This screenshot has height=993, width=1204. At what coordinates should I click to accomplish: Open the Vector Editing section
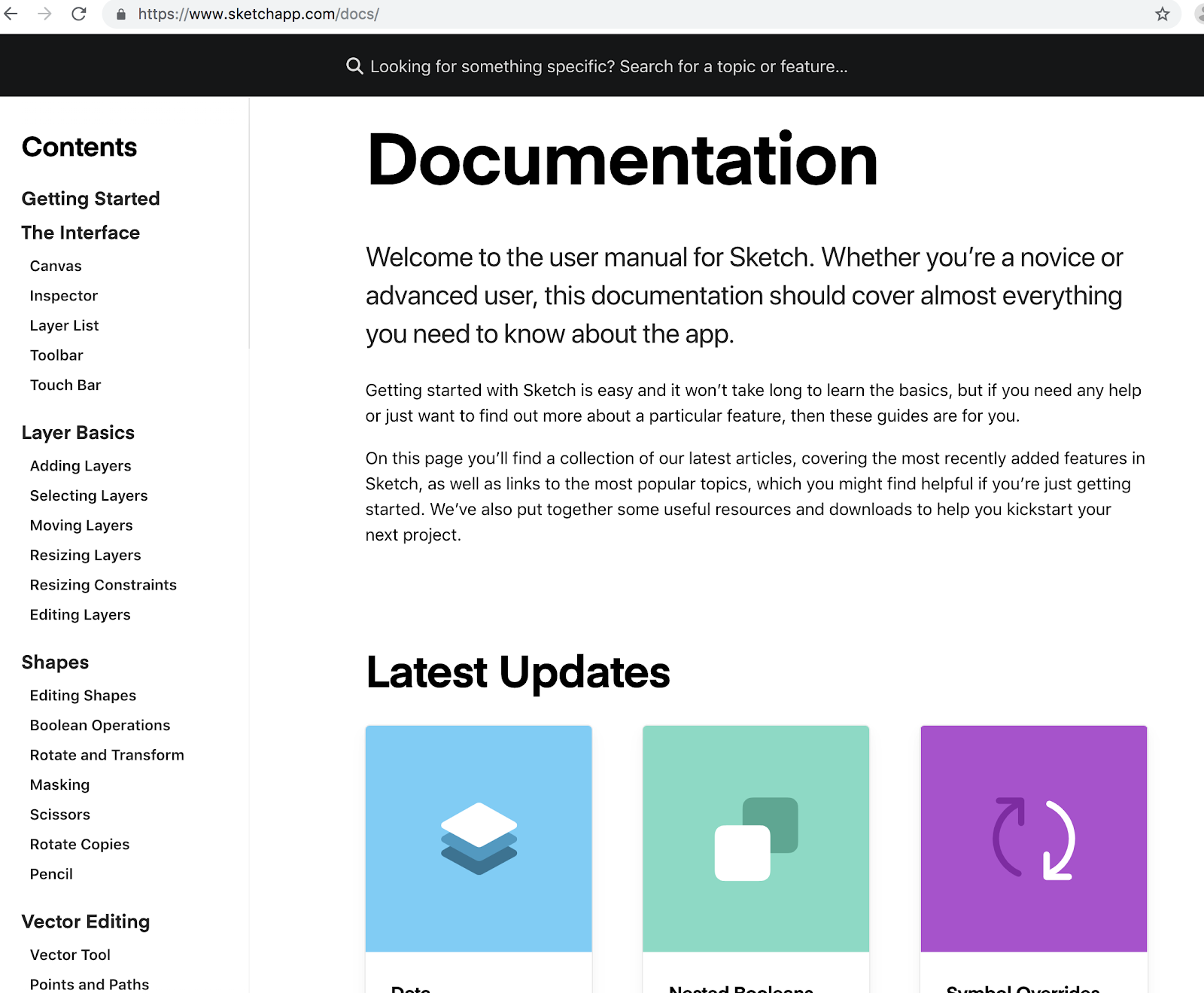86,921
